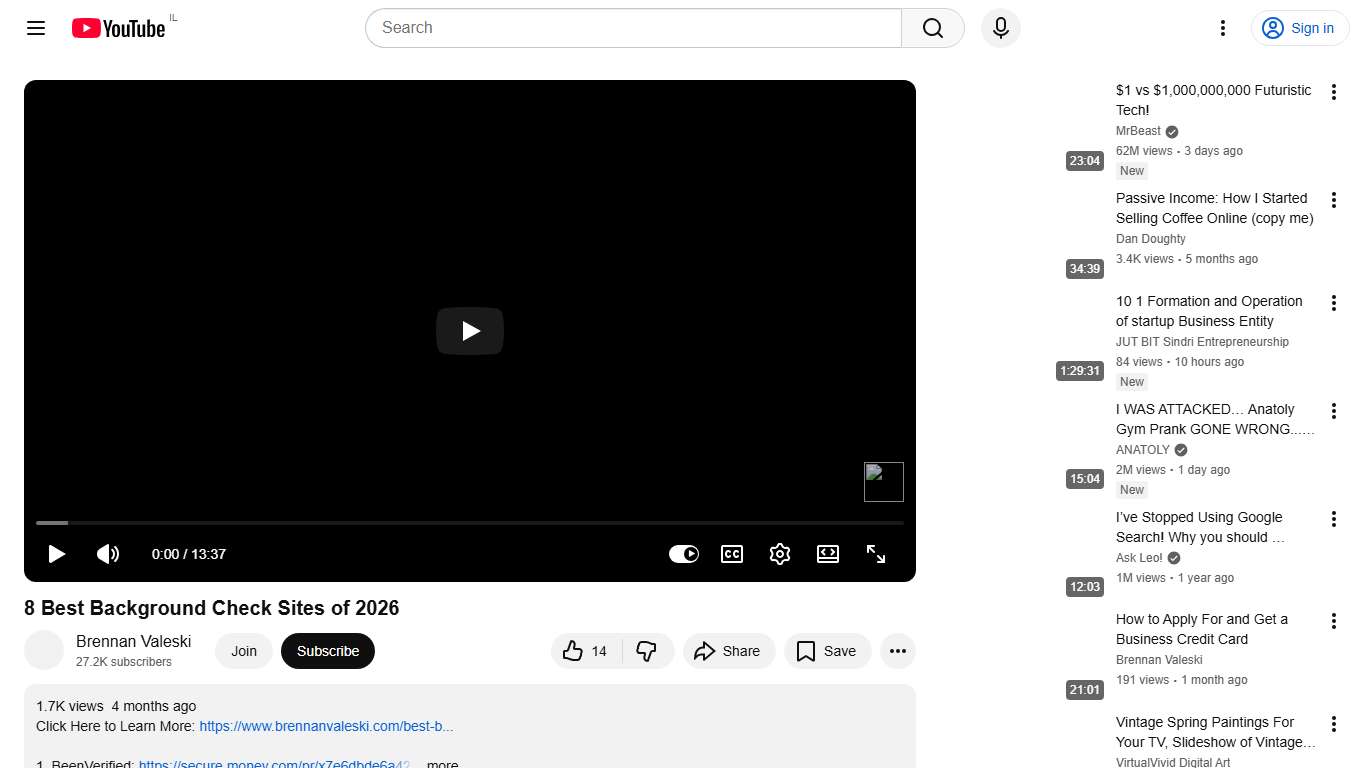Viewport: 1366px width, 768px height.
Task: Open options menu for MrBeast video
Action: coord(1334,91)
